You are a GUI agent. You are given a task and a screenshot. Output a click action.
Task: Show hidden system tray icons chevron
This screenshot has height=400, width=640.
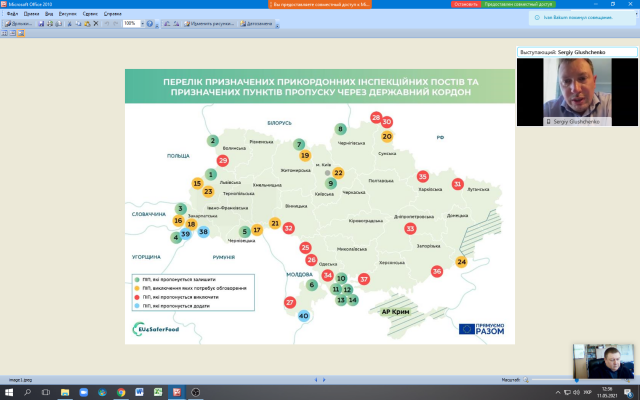pyautogui.click(x=557, y=392)
